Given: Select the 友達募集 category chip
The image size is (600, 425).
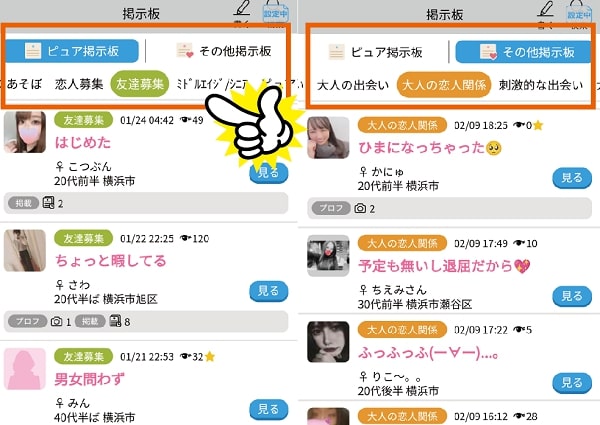Looking at the screenshot, I should pyautogui.click(x=140, y=84).
